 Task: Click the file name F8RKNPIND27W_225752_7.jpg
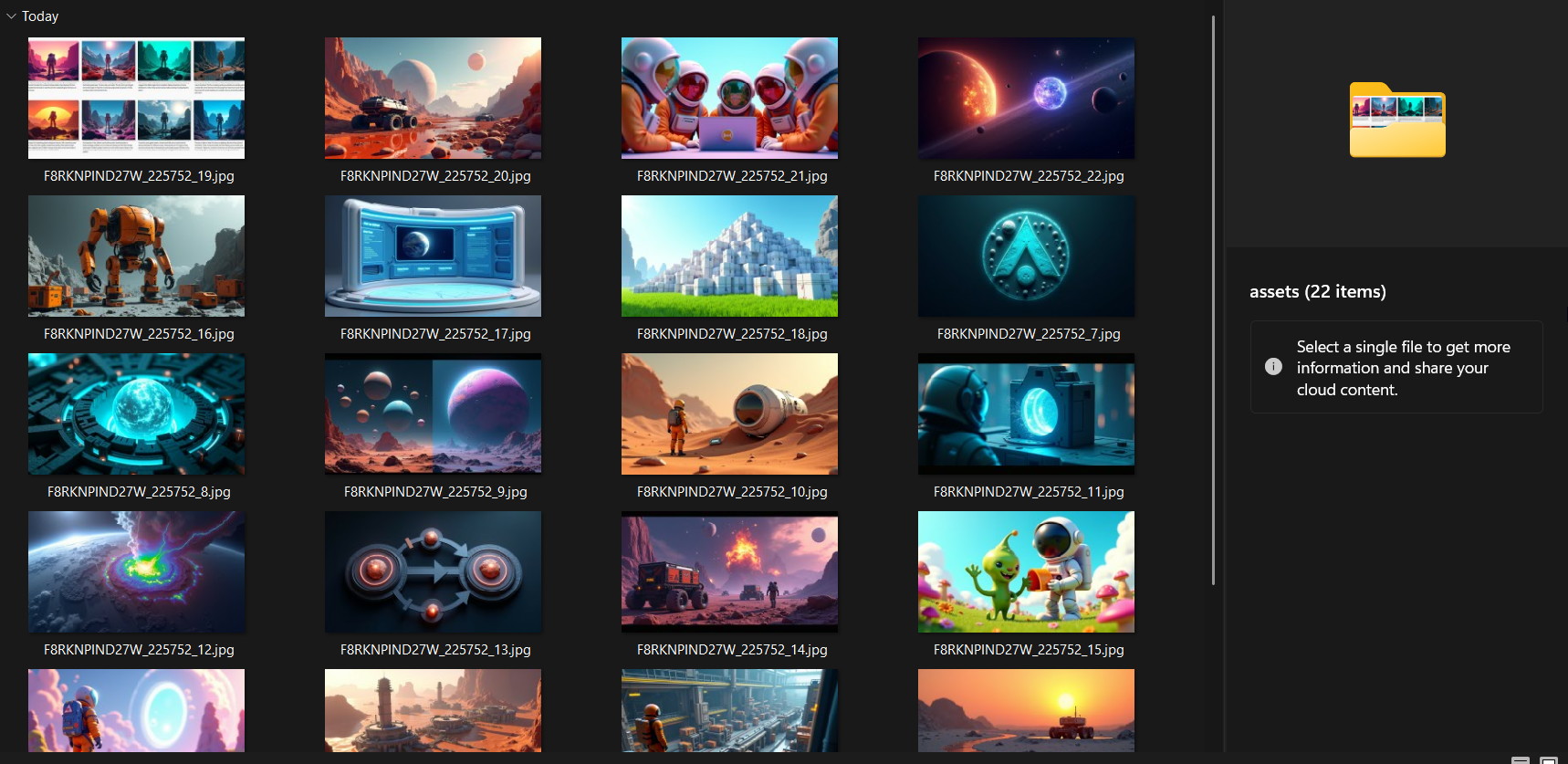[1029, 334]
